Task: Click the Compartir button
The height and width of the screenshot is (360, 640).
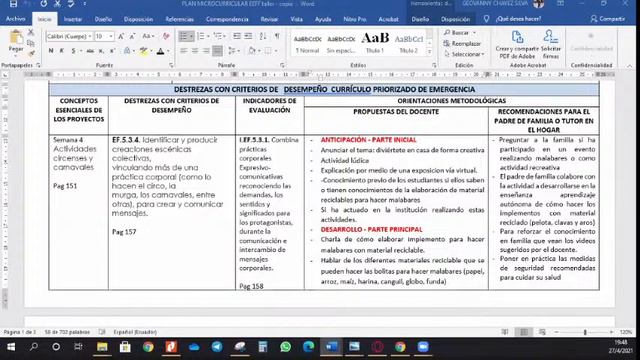Action: coord(608,19)
